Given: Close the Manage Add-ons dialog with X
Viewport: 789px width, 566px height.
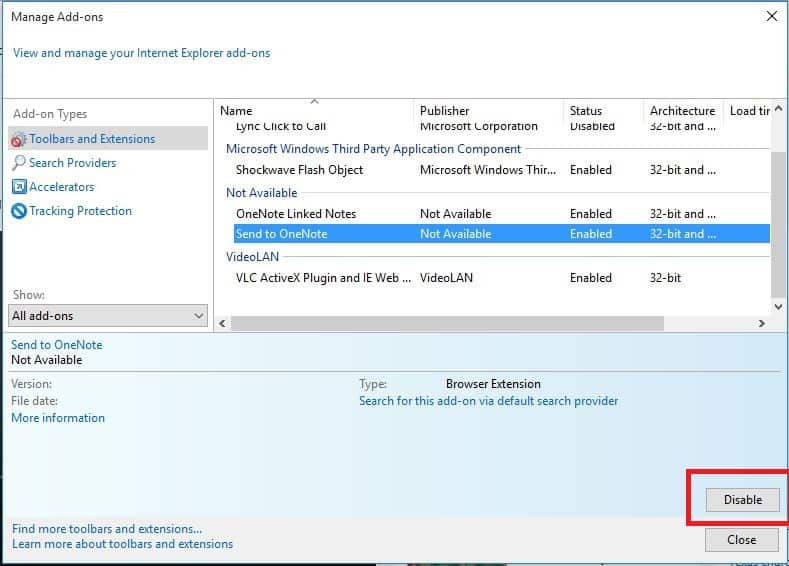Looking at the screenshot, I should (x=771, y=16).
